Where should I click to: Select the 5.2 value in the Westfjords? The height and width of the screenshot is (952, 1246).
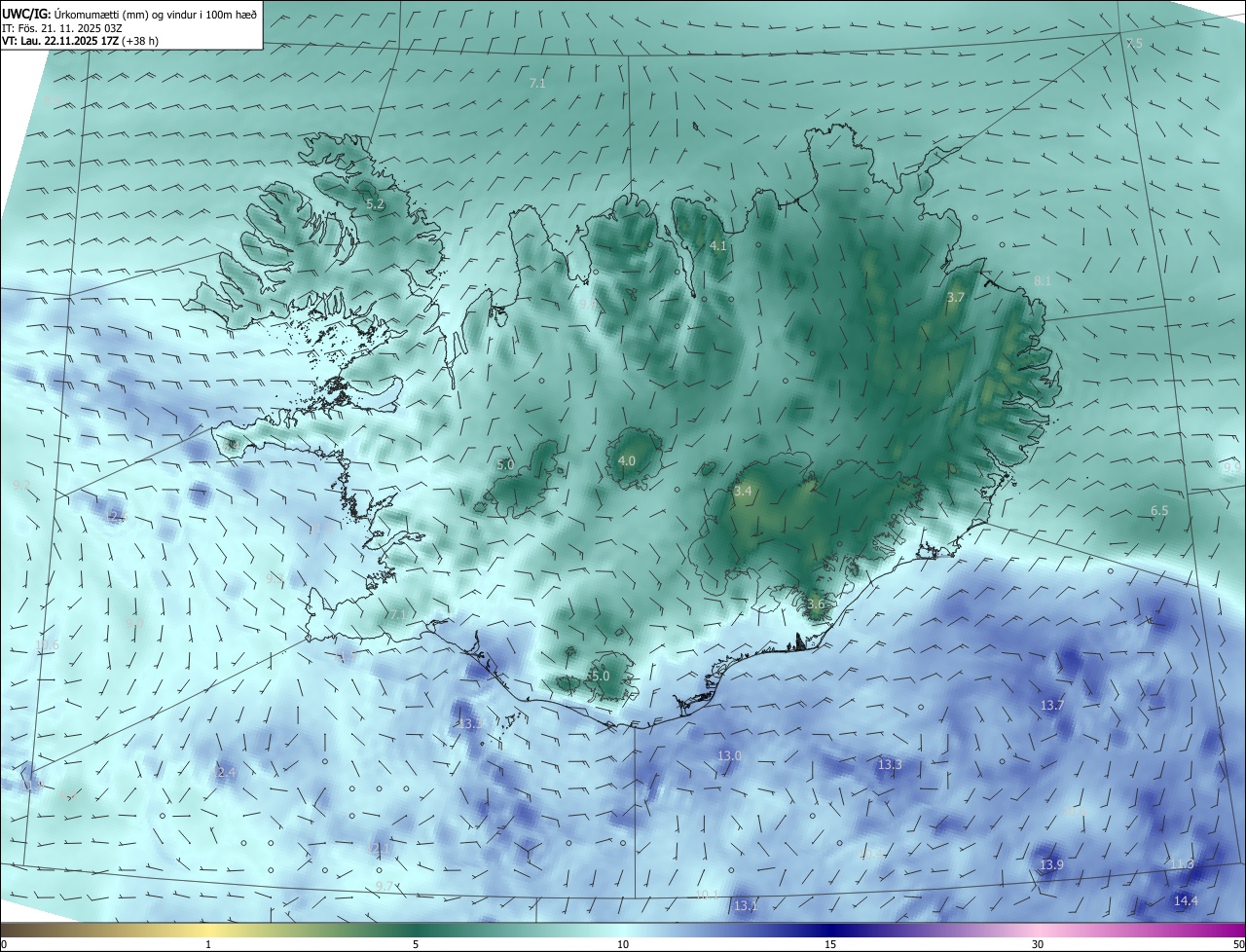376,204
